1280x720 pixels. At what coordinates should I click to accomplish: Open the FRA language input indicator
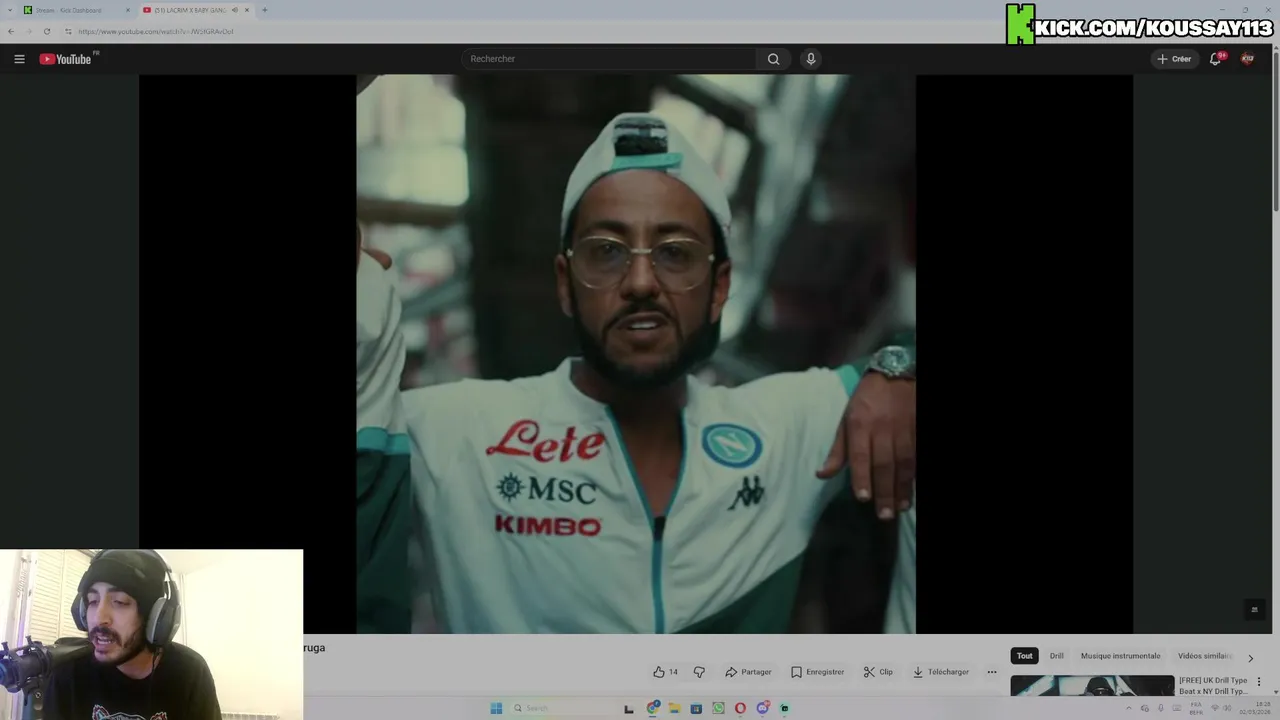point(1196,708)
